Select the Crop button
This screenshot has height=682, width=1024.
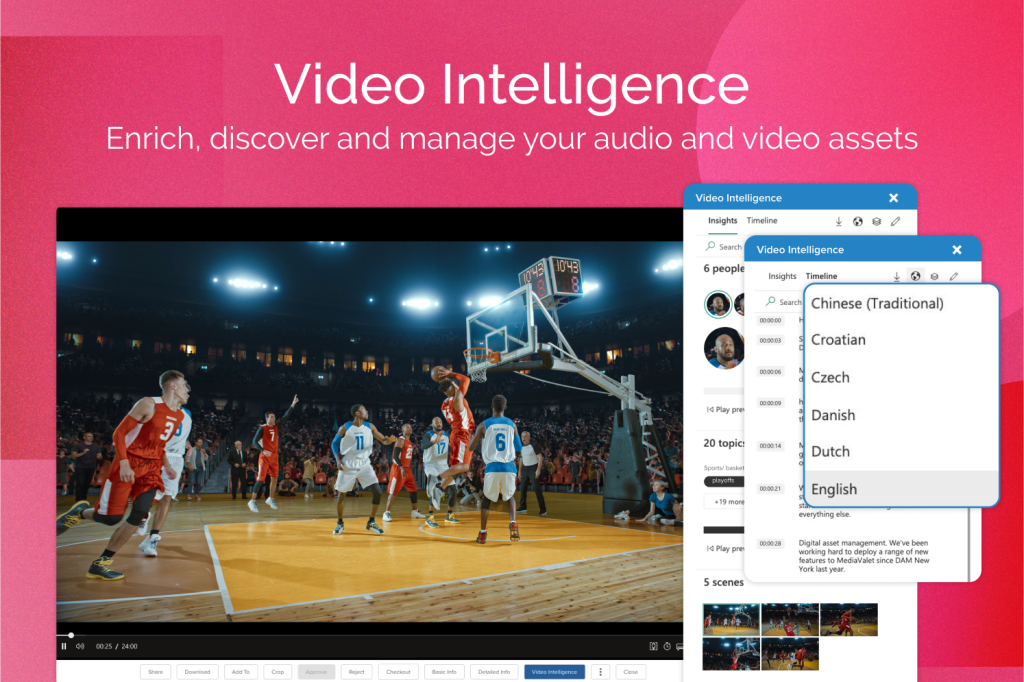(x=278, y=672)
